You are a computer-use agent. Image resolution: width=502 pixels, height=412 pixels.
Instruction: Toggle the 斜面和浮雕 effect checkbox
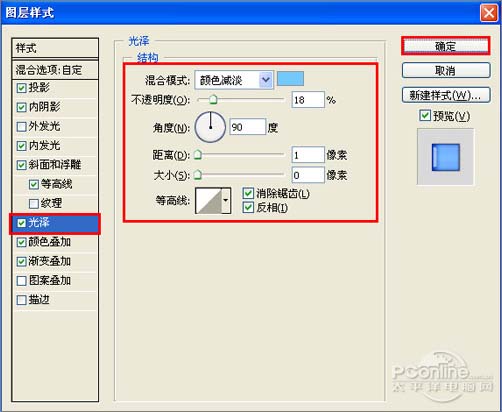click(x=21, y=165)
